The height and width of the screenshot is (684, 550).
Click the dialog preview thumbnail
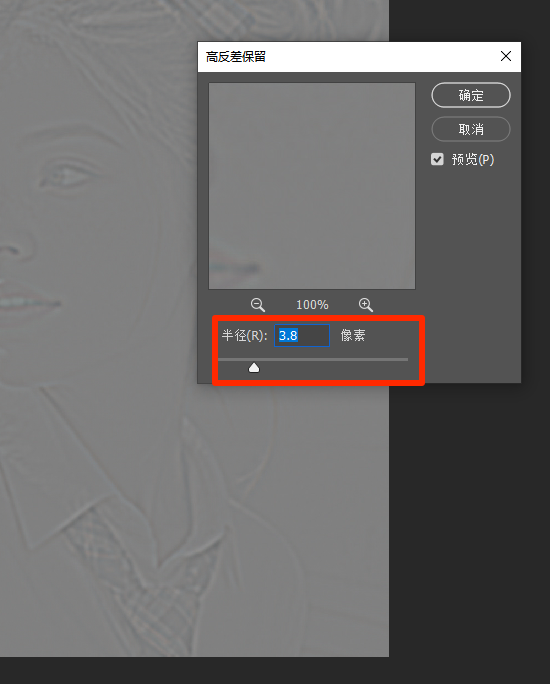coord(312,186)
